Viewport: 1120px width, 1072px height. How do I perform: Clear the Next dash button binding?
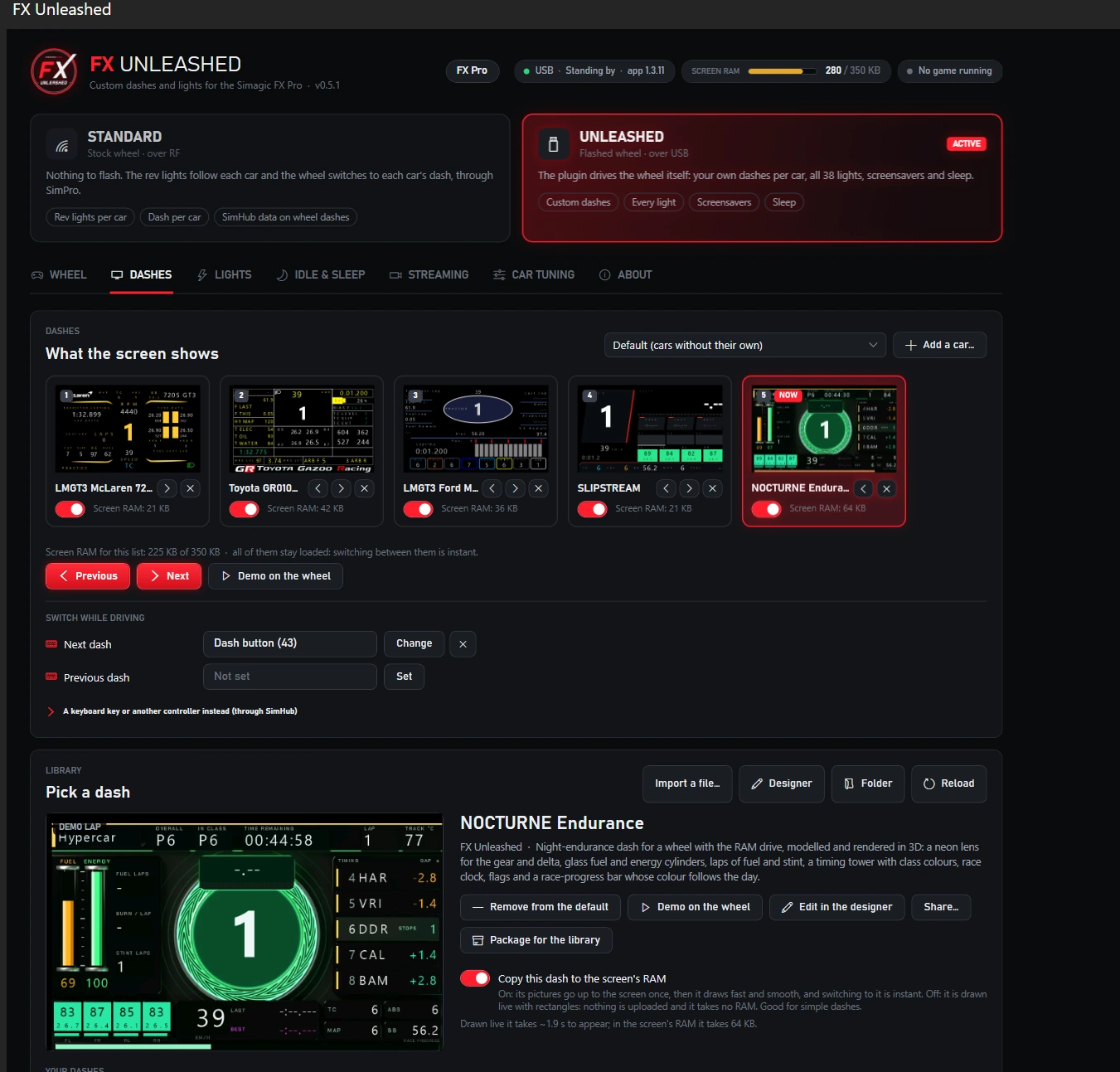463,644
